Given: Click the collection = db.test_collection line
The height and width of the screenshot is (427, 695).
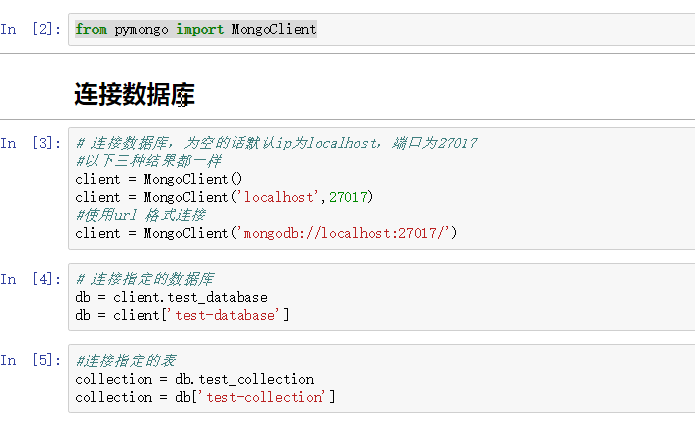Looking at the screenshot, I should pos(195,379).
